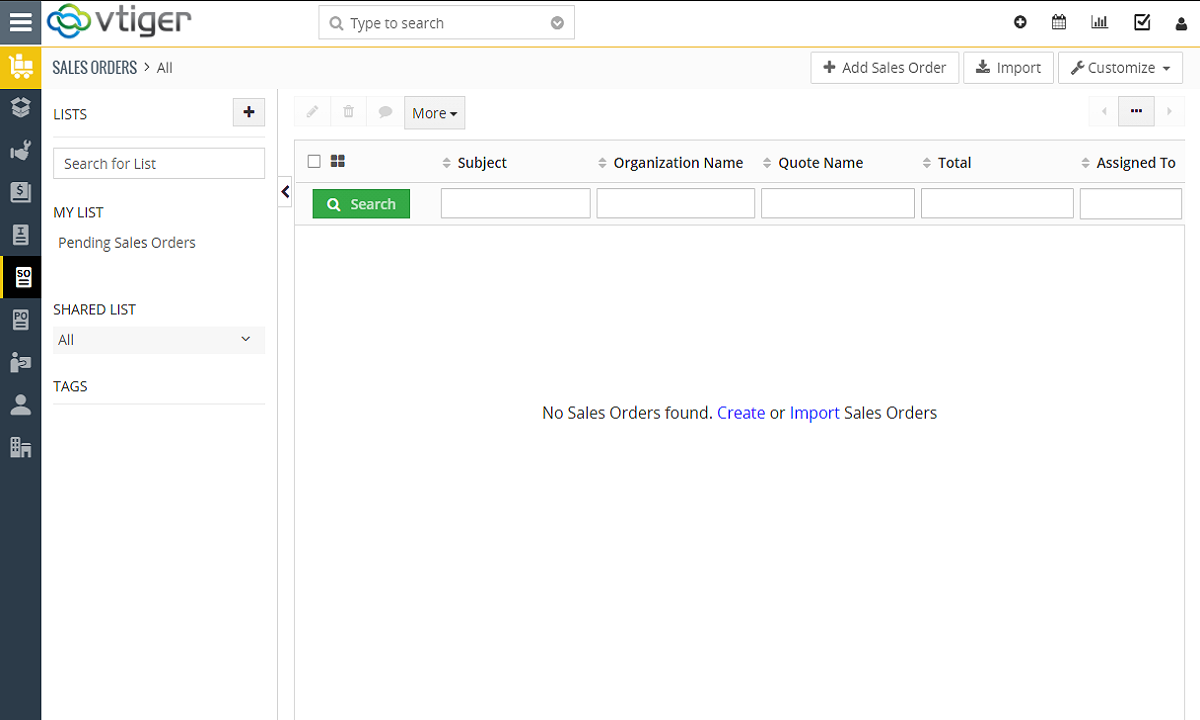The width and height of the screenshot is (1200, 720).
Task: Click the Add Sales Order button
Action: click(884, 68)
